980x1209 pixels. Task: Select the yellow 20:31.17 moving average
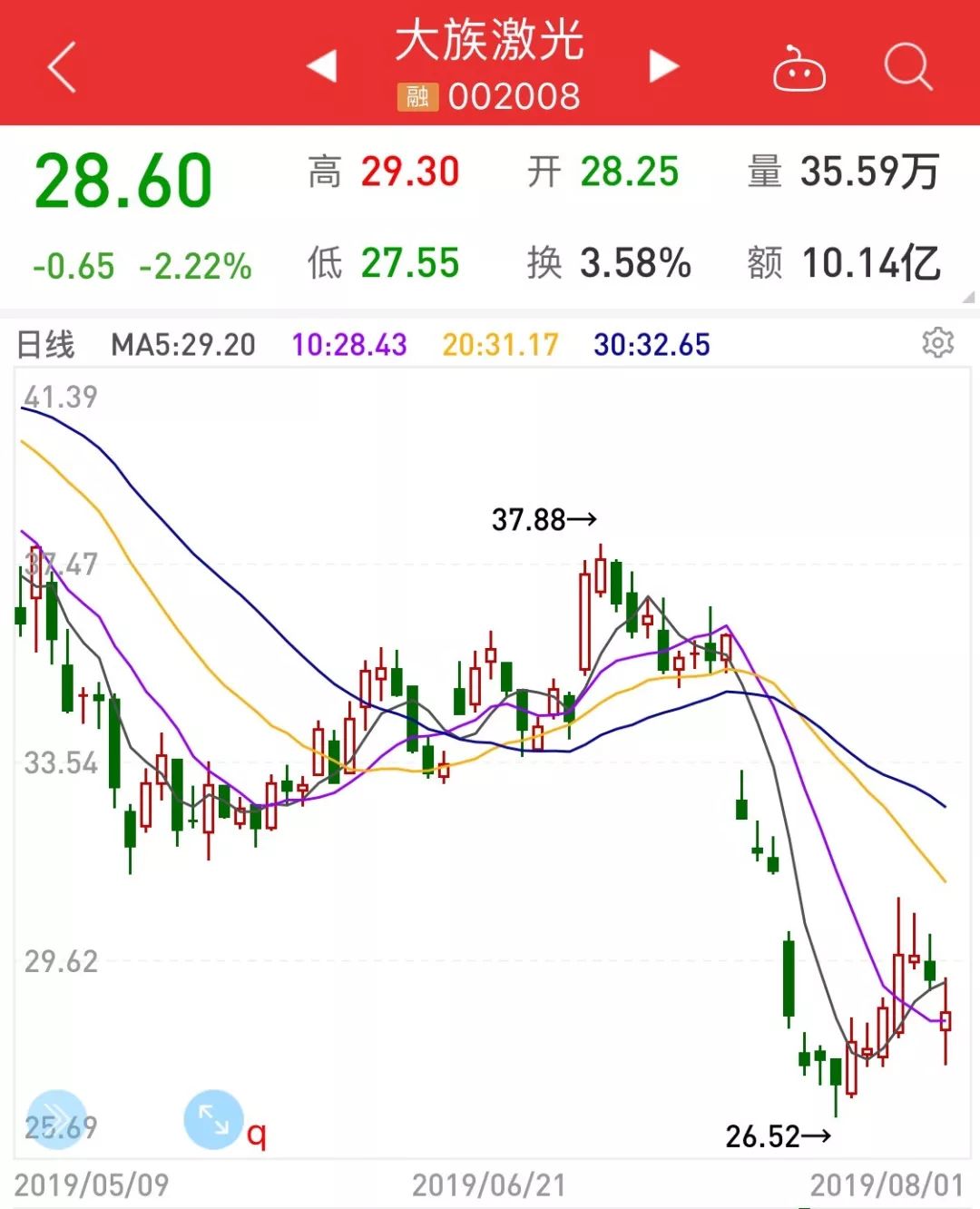tap(500, 345)
